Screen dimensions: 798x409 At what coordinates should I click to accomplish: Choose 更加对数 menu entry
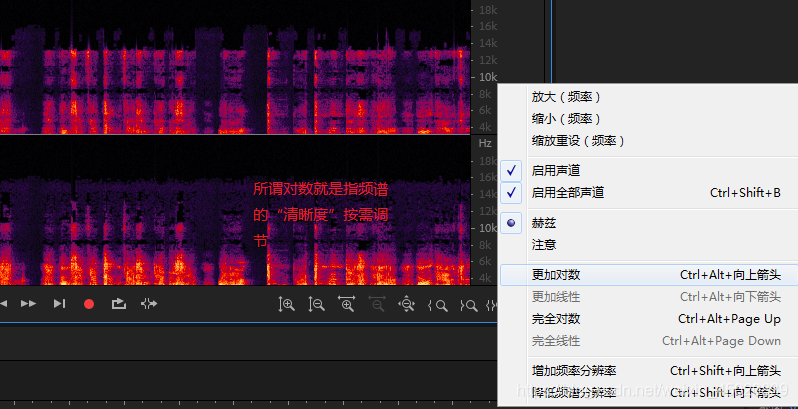648,275
